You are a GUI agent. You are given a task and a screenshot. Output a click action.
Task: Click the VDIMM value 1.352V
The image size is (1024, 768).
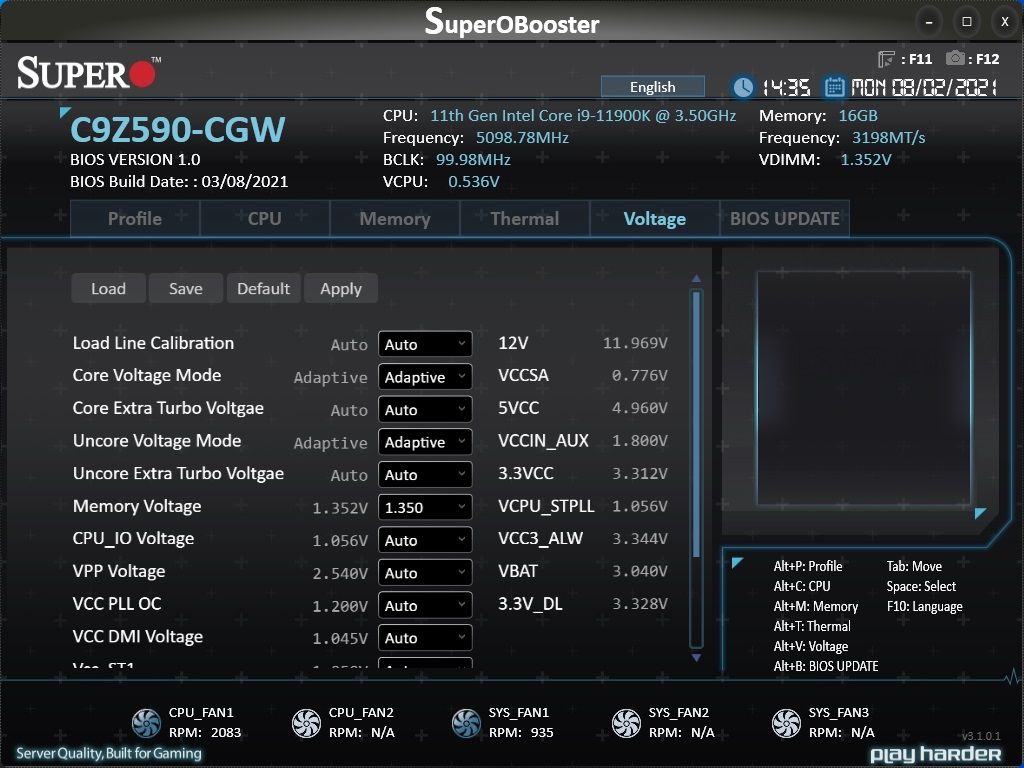[x=865, y=160]
